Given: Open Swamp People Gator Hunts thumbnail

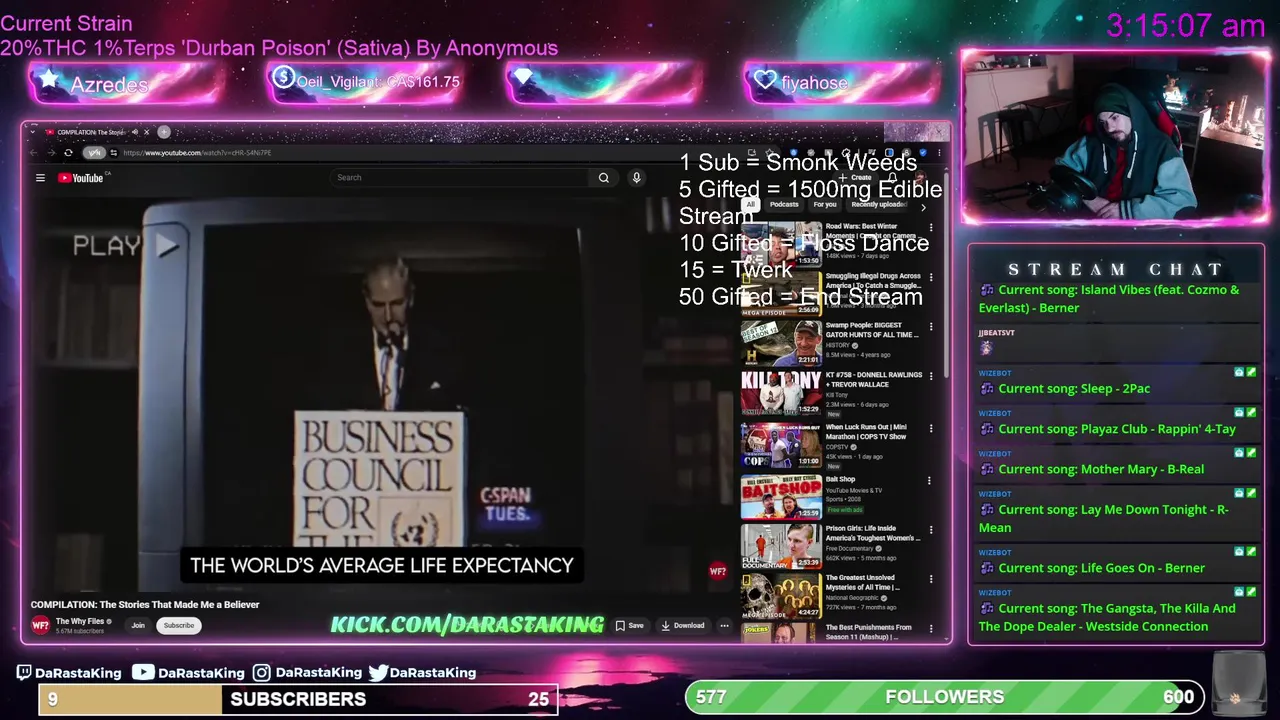Looking at the screenshot, I should [781, 343].
